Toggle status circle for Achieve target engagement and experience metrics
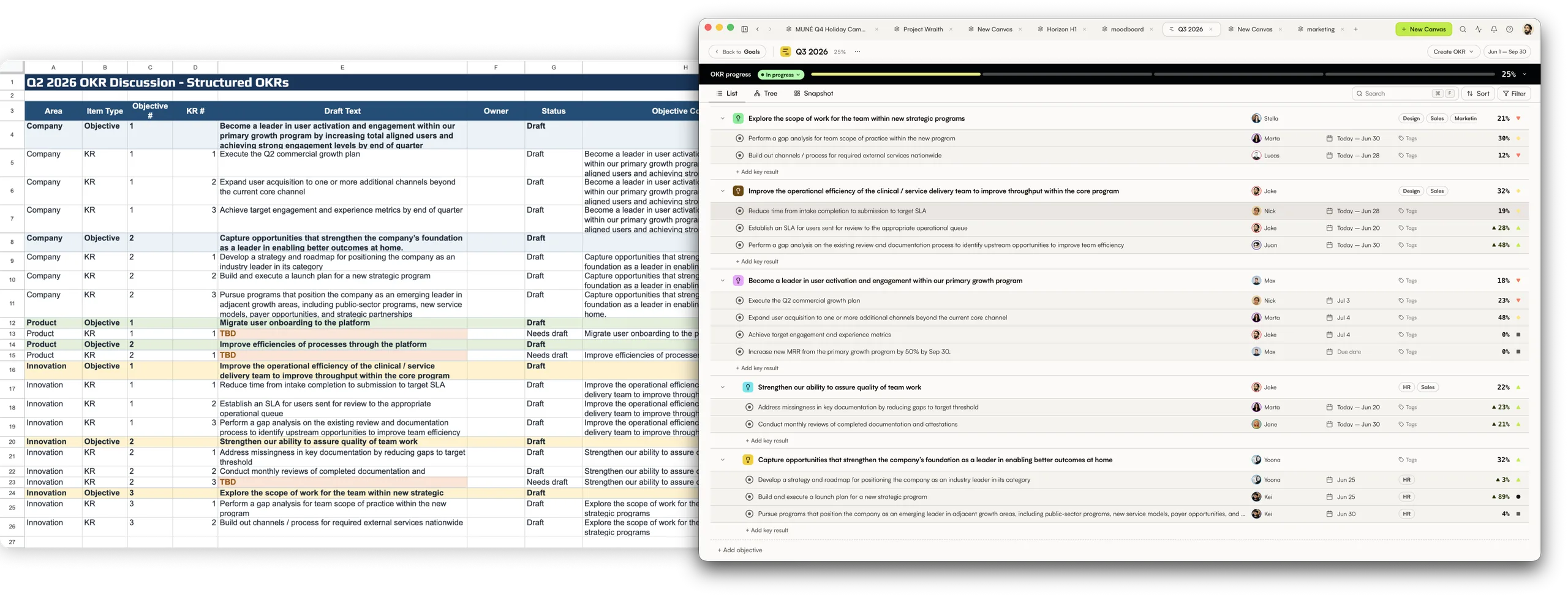Screen dimensions: 1568x597 739,334
